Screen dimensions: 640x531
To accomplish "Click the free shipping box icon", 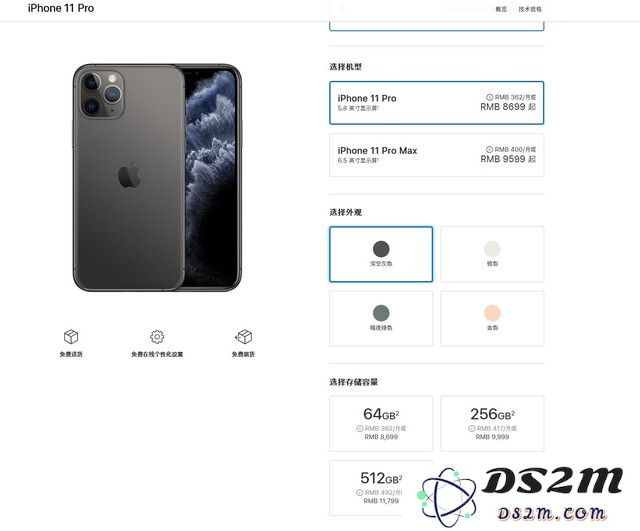I will pos(71,337).
